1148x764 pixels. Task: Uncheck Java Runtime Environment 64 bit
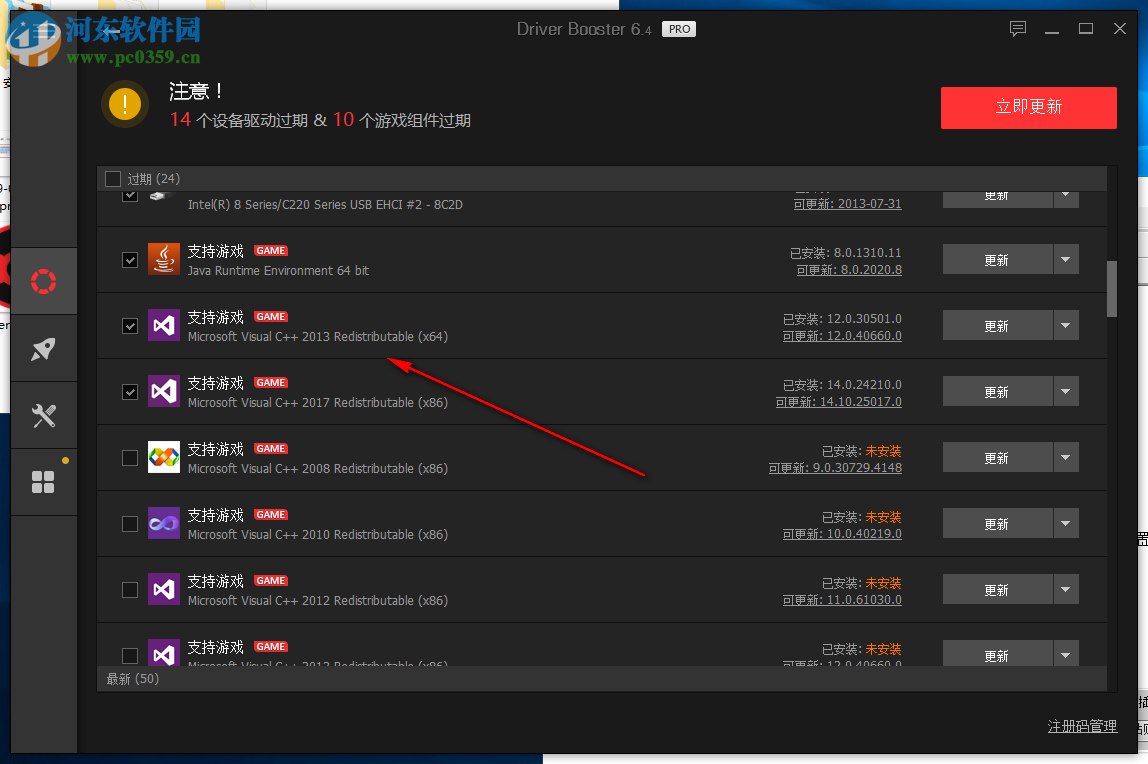point(129,259)
